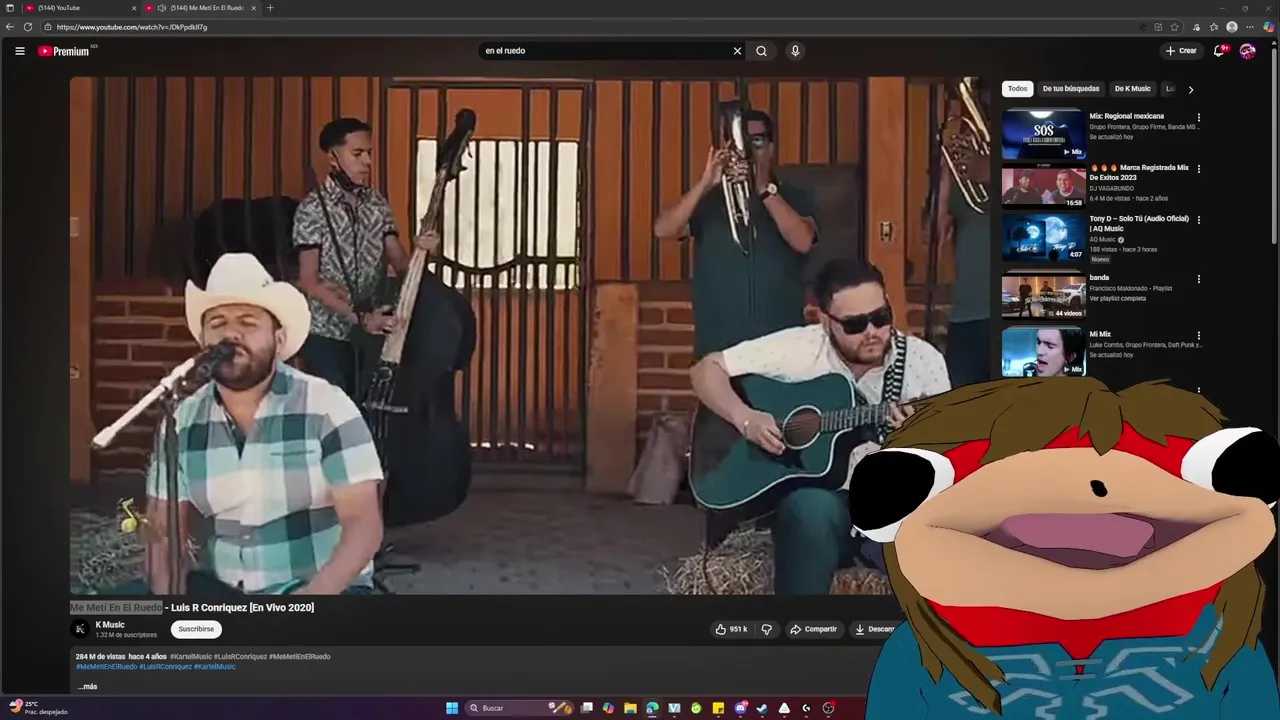The width and height of the screenshot is (1280, 720).
Task: Open hashtag #MeMetíEnElRuedo link
Action: tap(106, 667)
